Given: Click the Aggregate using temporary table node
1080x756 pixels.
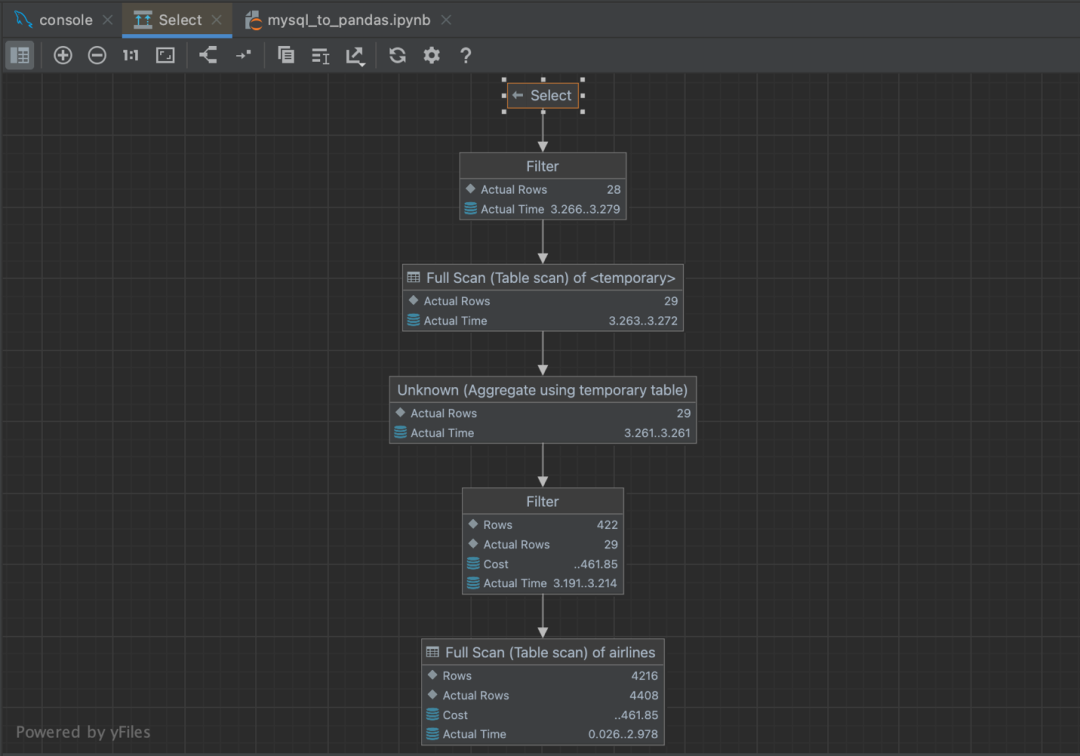Looking at the screenshot, I should 543,410.
